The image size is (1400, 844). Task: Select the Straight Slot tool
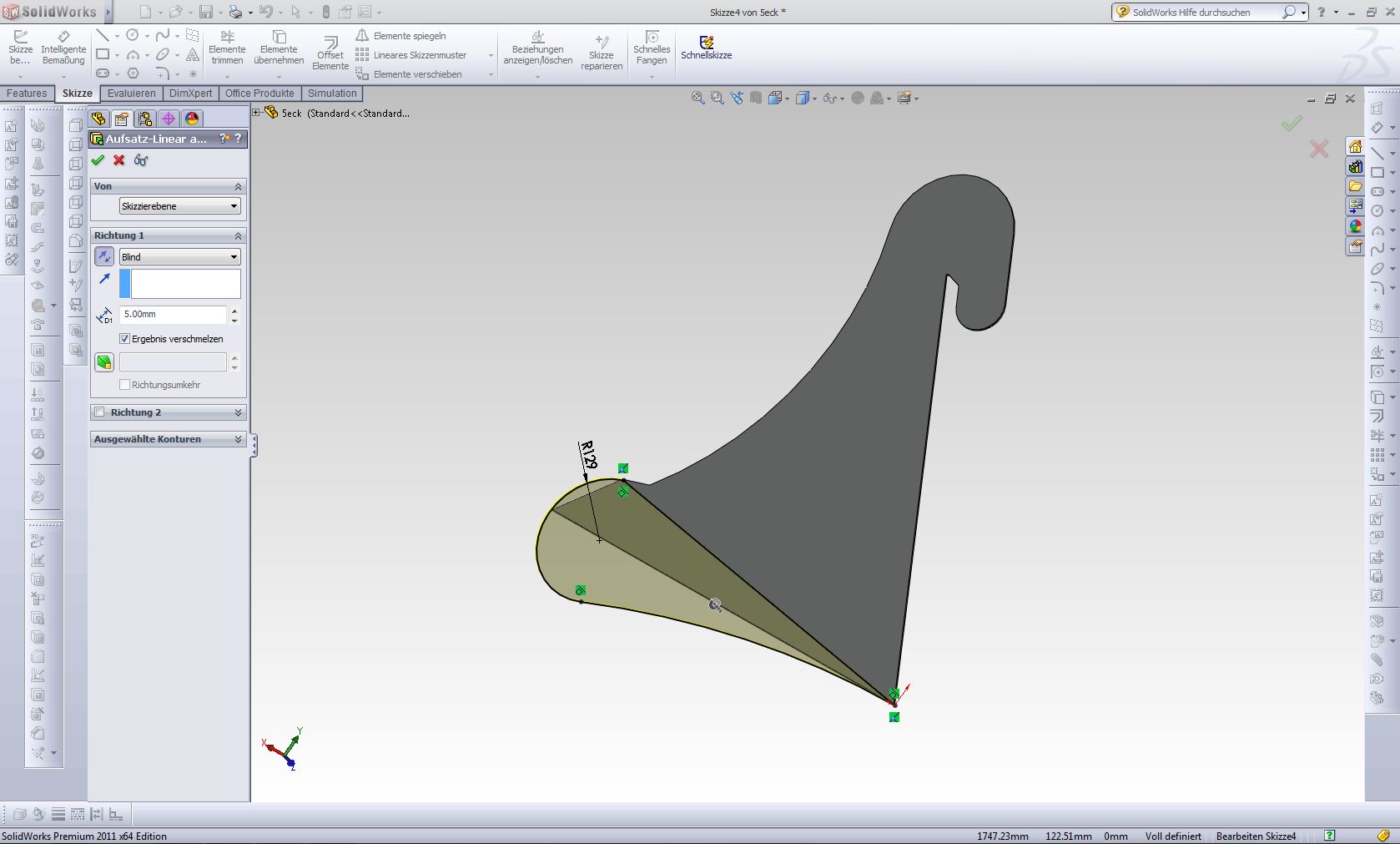tap(103, 73)
